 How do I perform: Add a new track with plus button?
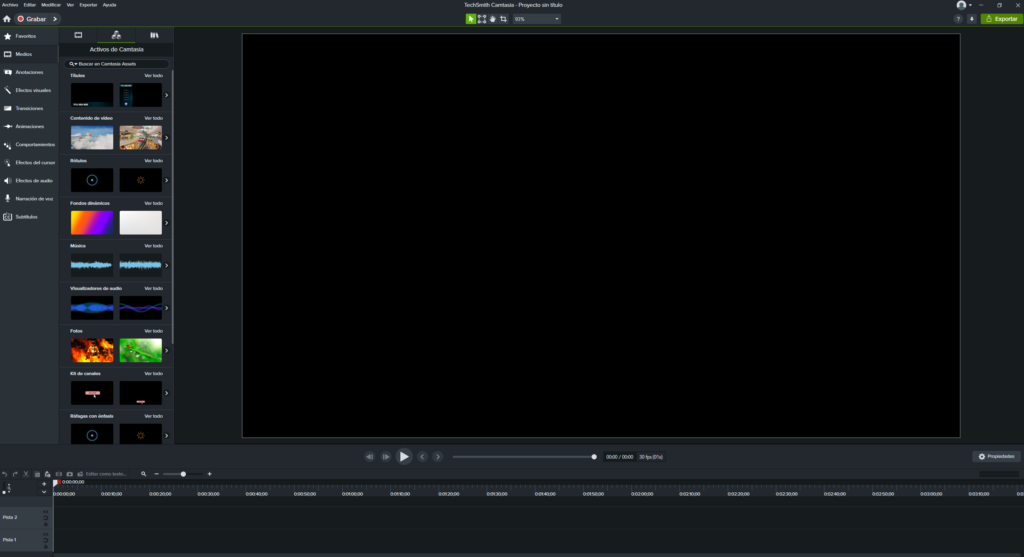[x=44, y=485]
